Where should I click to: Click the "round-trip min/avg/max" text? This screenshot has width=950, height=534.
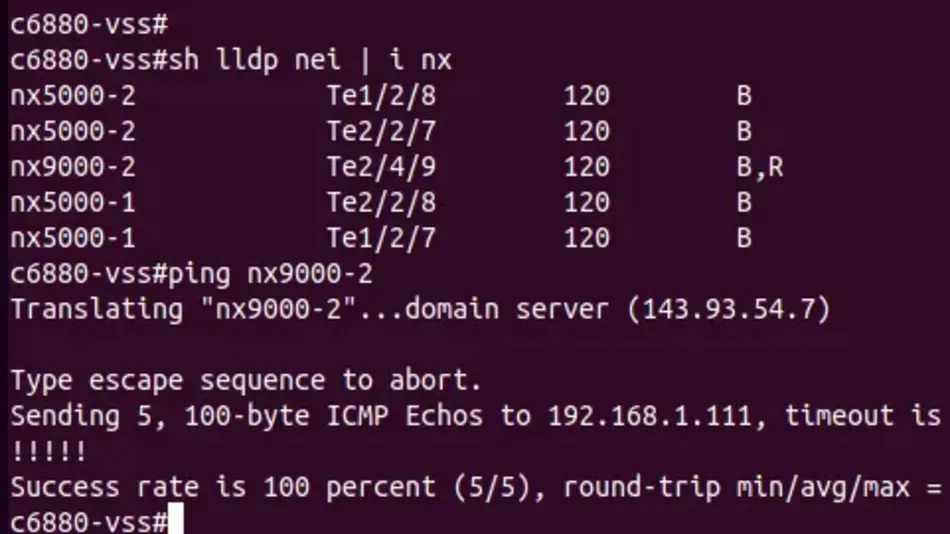[x=735, y=487]
